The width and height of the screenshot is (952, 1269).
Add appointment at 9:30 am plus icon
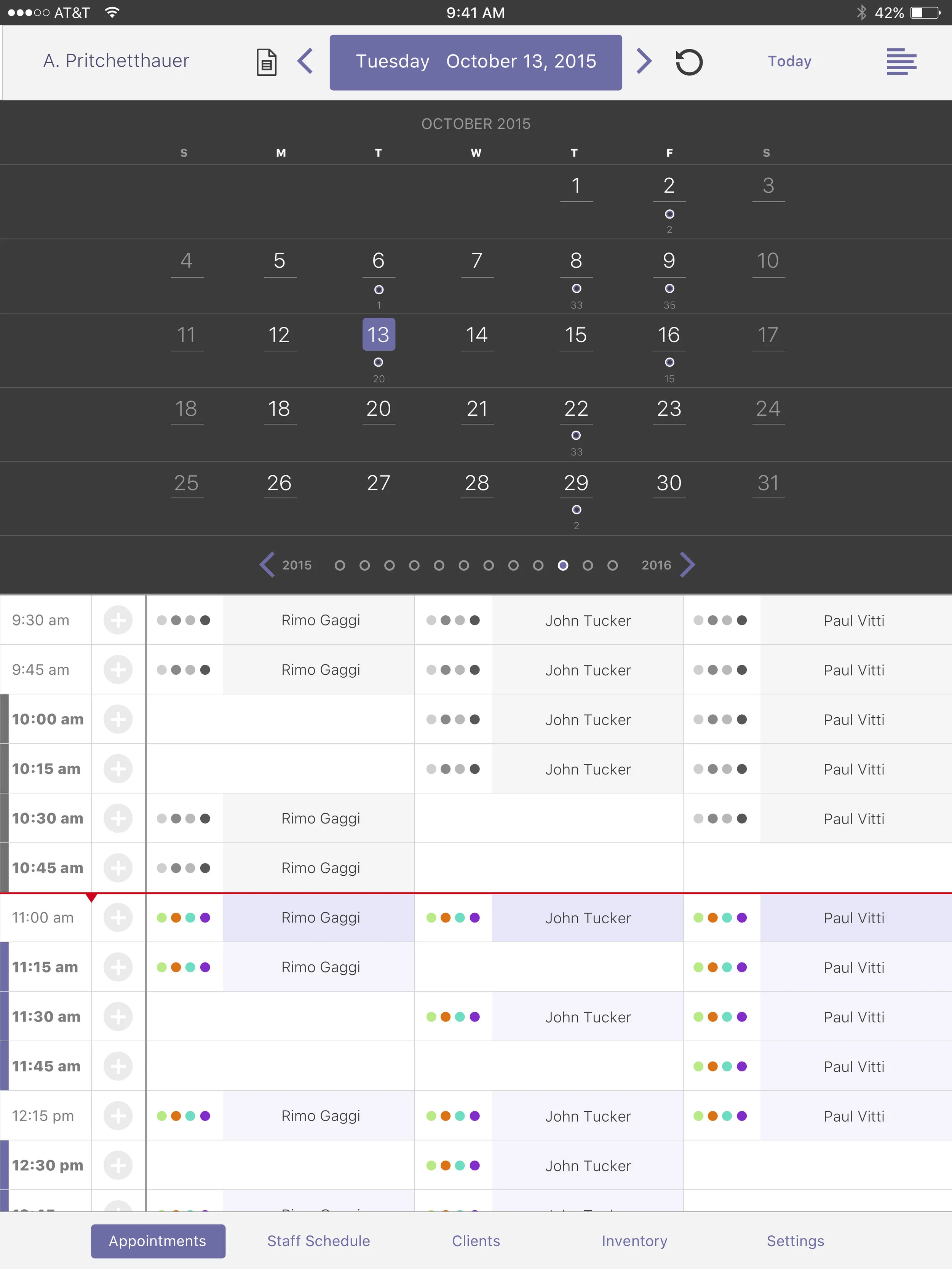pyautogui.click(x=118, y=620)
